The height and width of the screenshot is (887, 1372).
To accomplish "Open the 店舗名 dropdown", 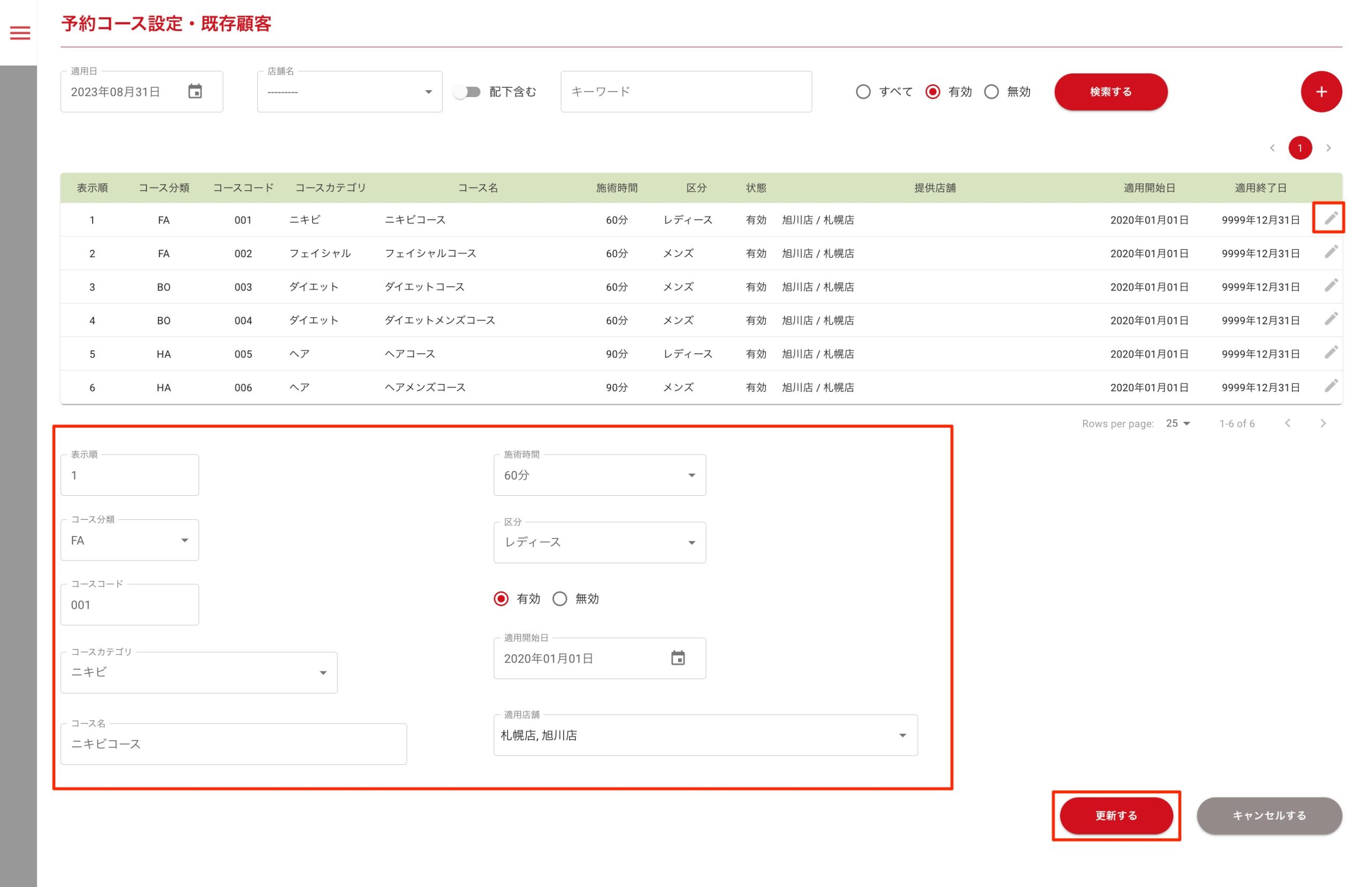I will (x=349, y=92).
